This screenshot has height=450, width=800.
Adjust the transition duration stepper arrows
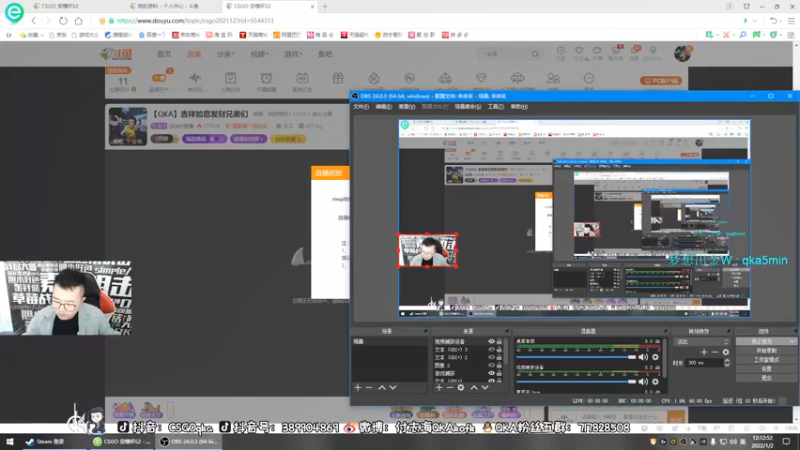[x=727, y=363]
